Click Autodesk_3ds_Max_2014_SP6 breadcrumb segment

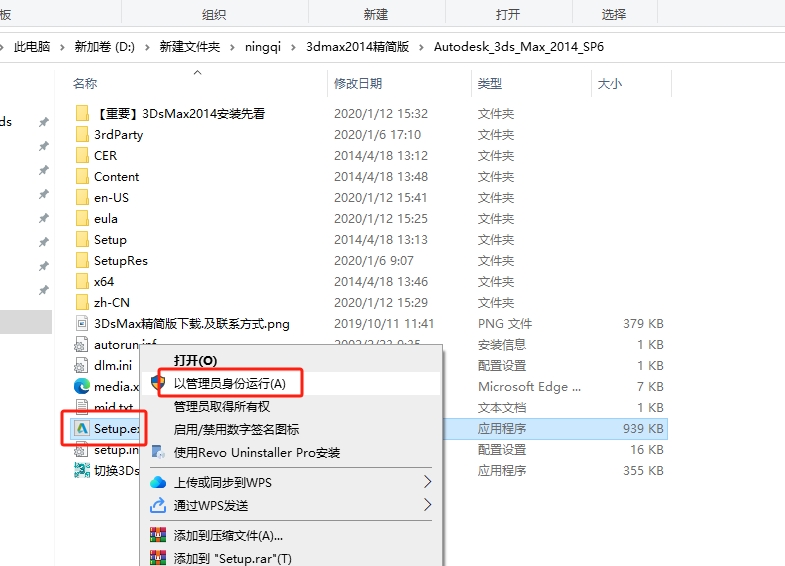tap(519, 47)
